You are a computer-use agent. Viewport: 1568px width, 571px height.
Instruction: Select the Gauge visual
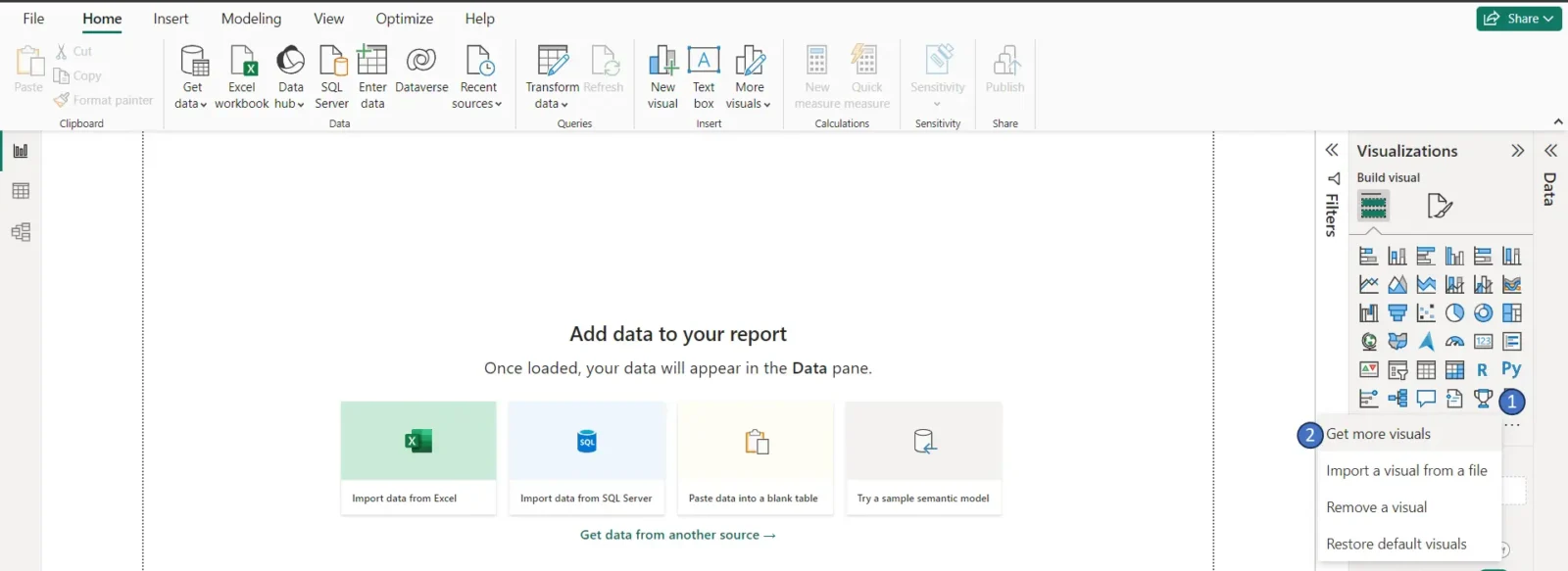pos(1454,342)
